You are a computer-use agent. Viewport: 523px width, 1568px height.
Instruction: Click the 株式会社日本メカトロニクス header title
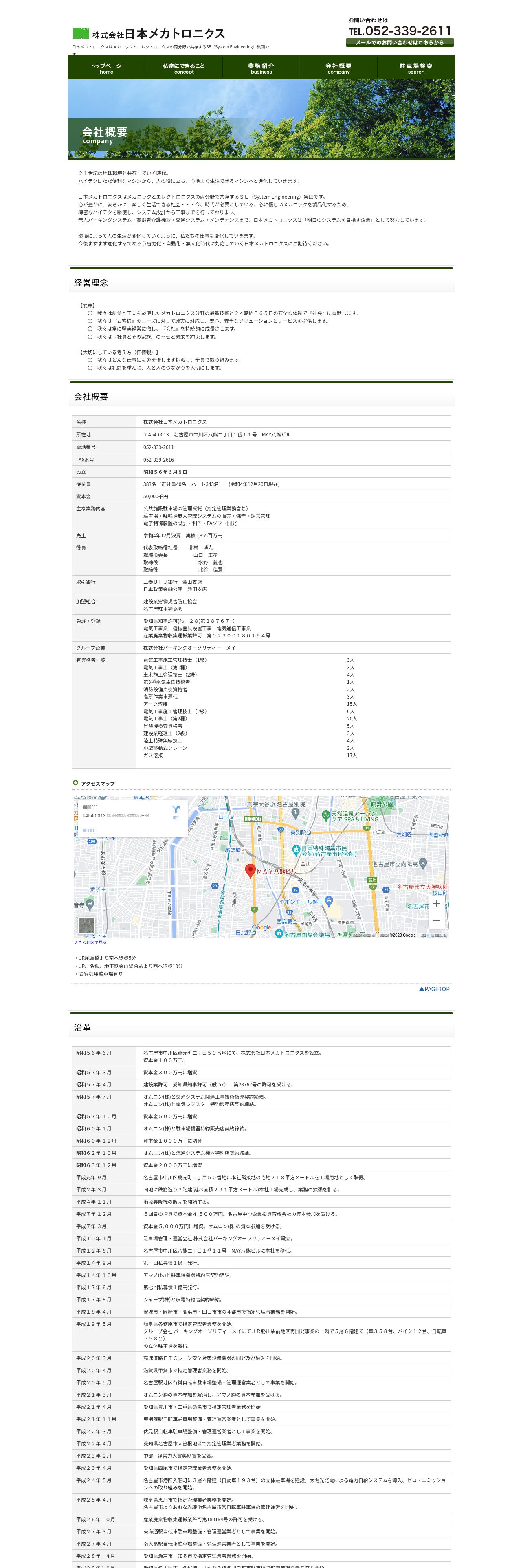(x=159, y=33)
